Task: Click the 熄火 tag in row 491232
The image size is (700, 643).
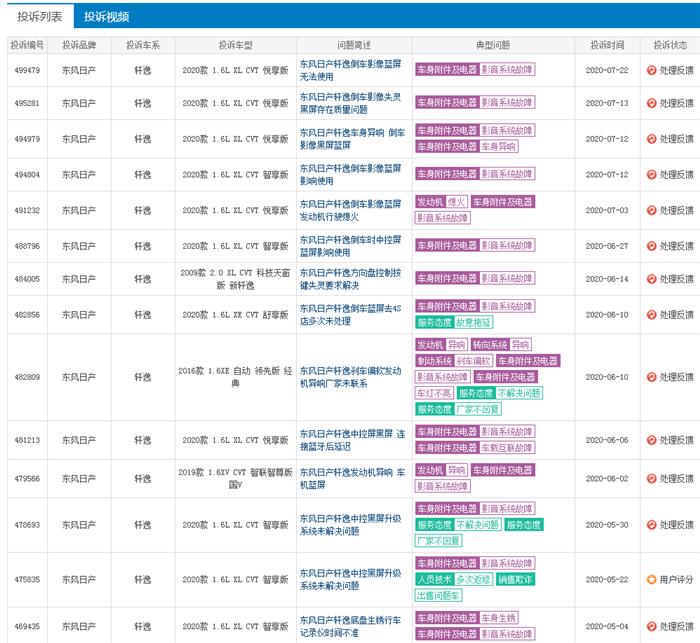Action: pos(456,202)
